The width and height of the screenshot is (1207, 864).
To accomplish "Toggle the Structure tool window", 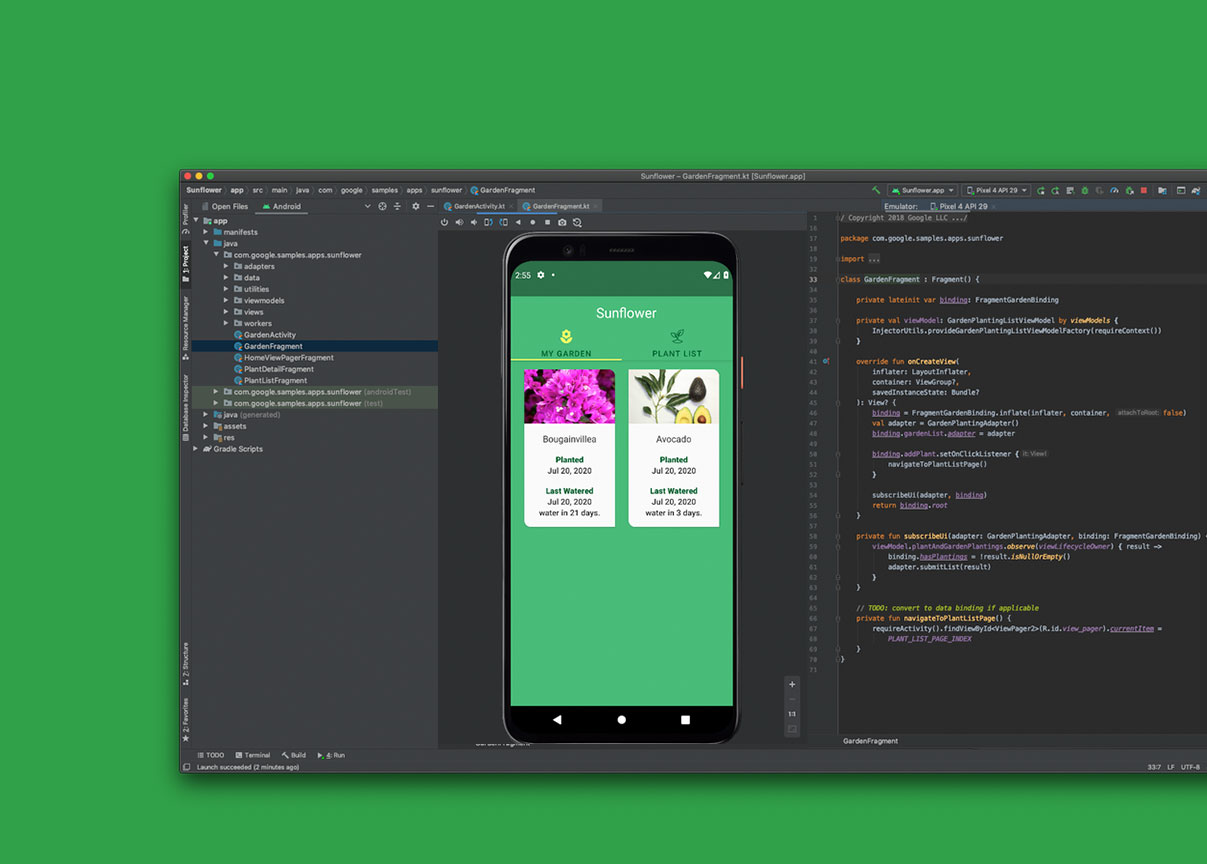I will coord(185,662).
